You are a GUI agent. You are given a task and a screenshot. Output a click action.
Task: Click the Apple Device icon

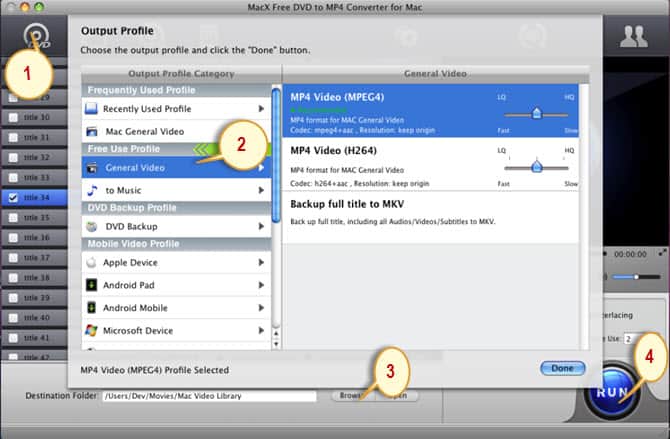[x=91, y=262]
